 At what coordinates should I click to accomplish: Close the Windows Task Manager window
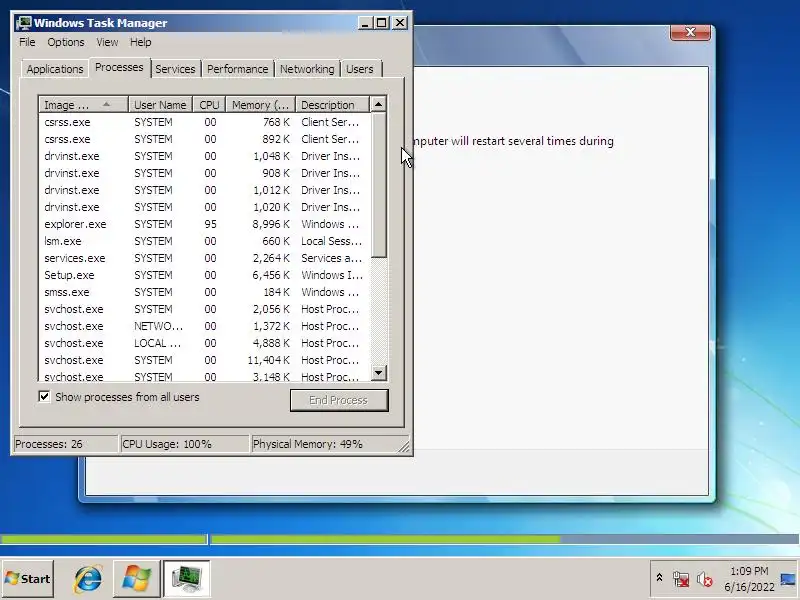tap(400, 23)
